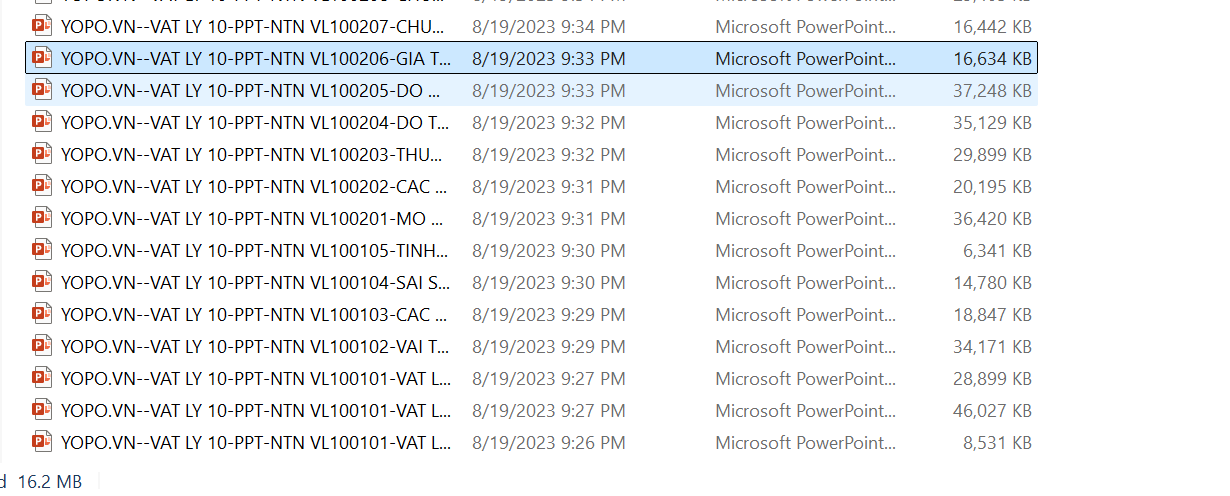This screenshot has width=1230, height=496.
Task: Click the PowerPoint icon of the VL100206-GIA file
Action: 41,59
